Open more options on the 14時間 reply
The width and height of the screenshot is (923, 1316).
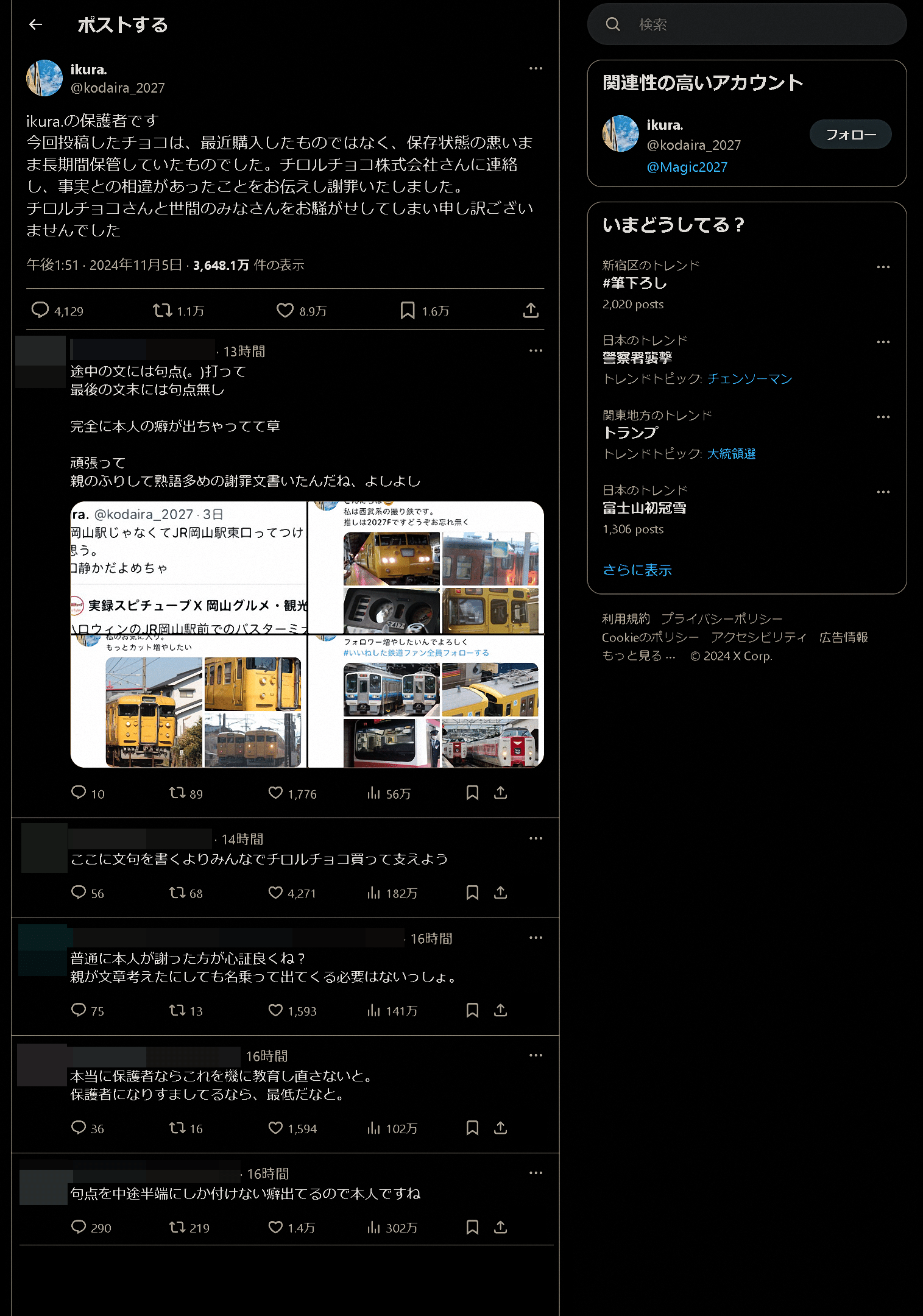coord(536,838)
